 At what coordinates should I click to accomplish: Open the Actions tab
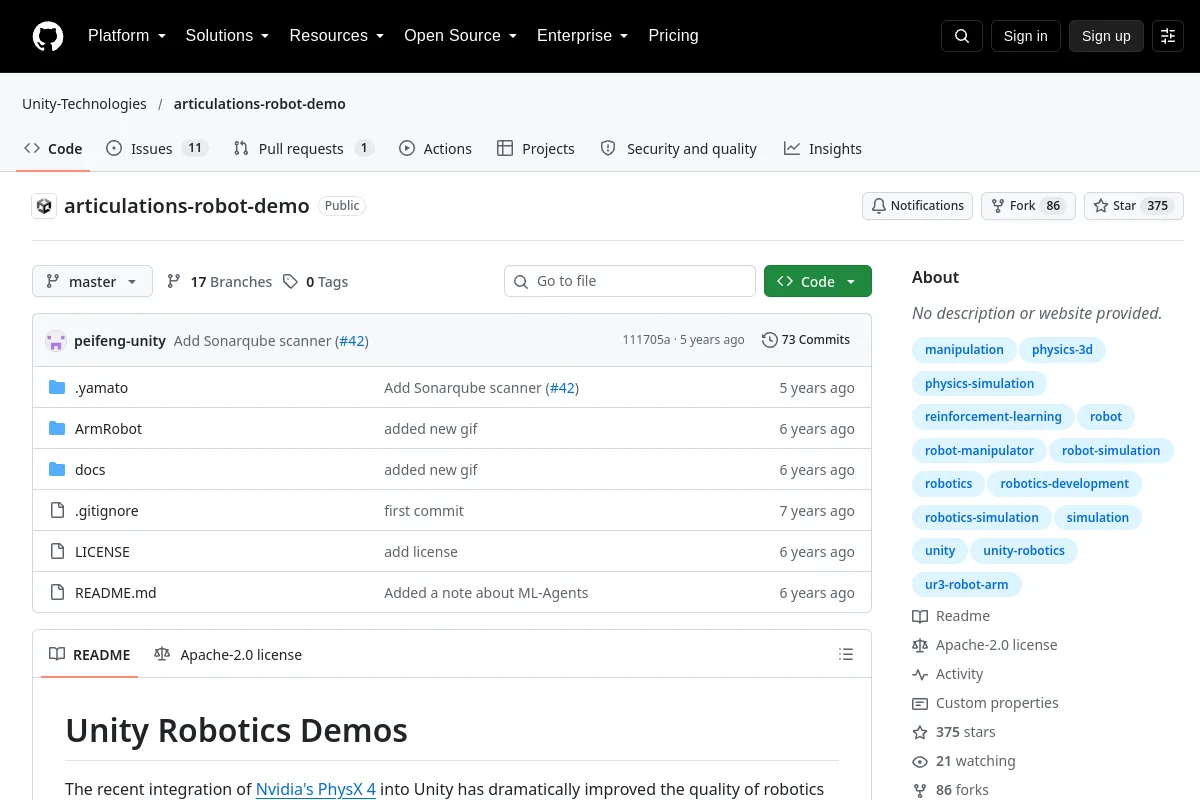(435, 148)
